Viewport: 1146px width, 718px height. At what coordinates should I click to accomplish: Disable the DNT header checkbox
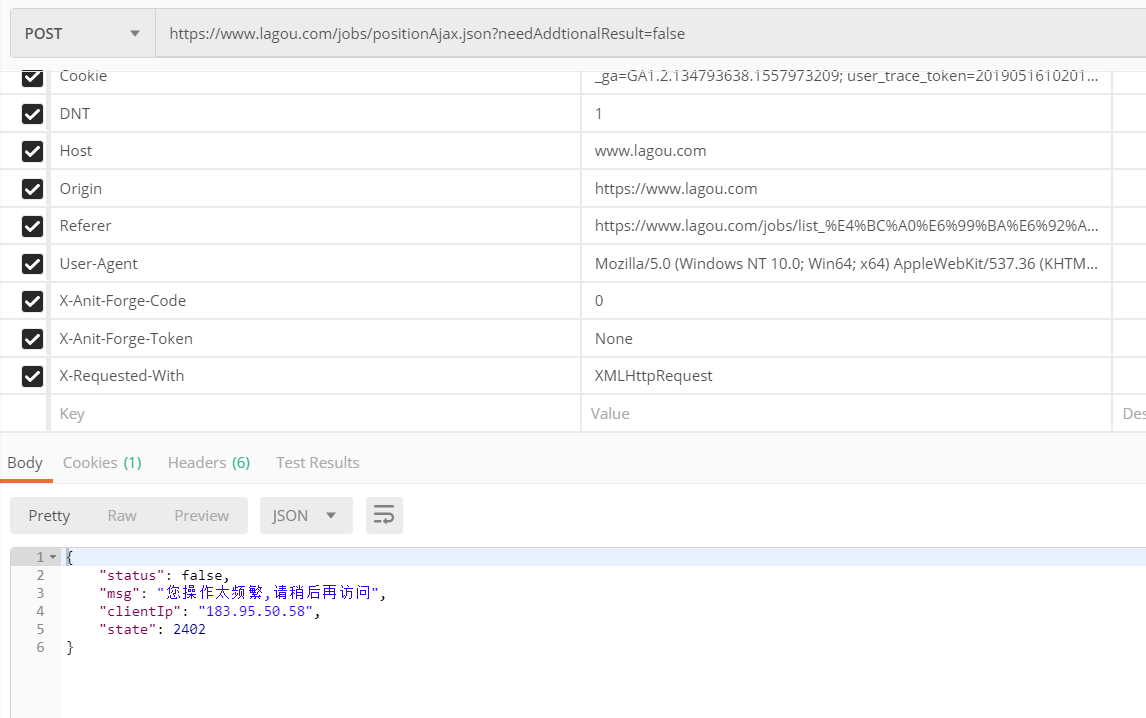click(32, 114)
